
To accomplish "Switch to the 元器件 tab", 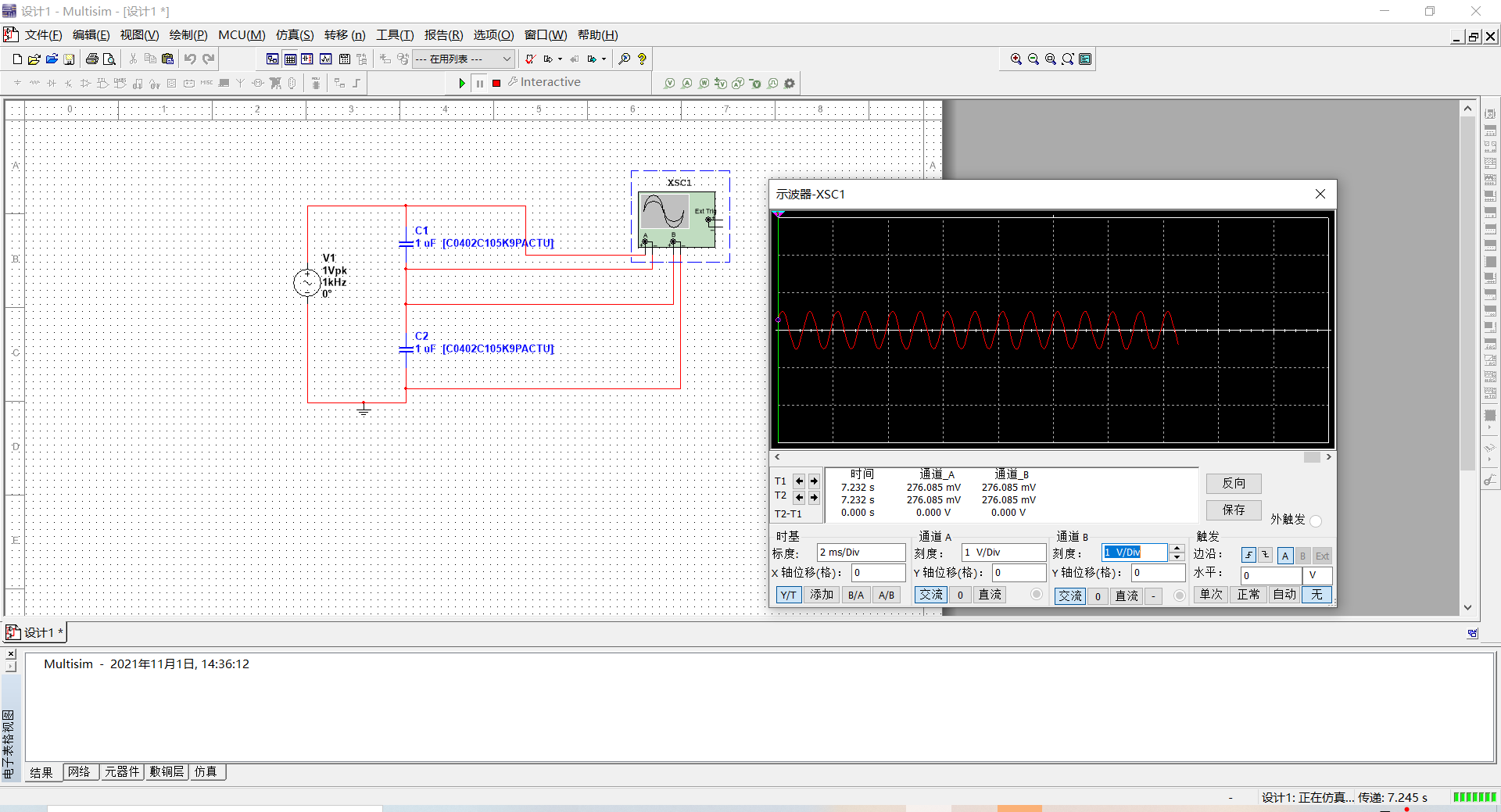I will (x=122, y=772).
